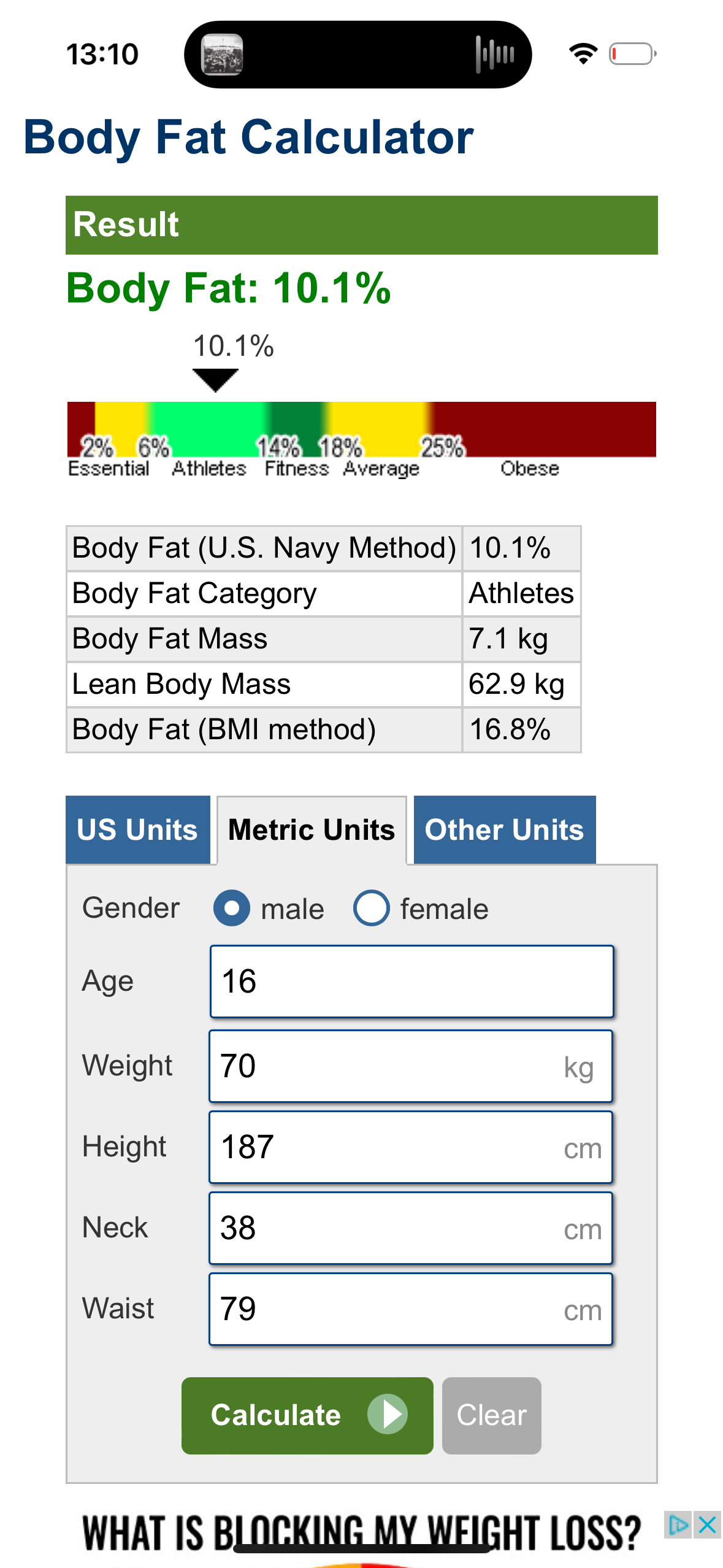
Task: Focus the Age input field
Action: (x=411, y=982)
